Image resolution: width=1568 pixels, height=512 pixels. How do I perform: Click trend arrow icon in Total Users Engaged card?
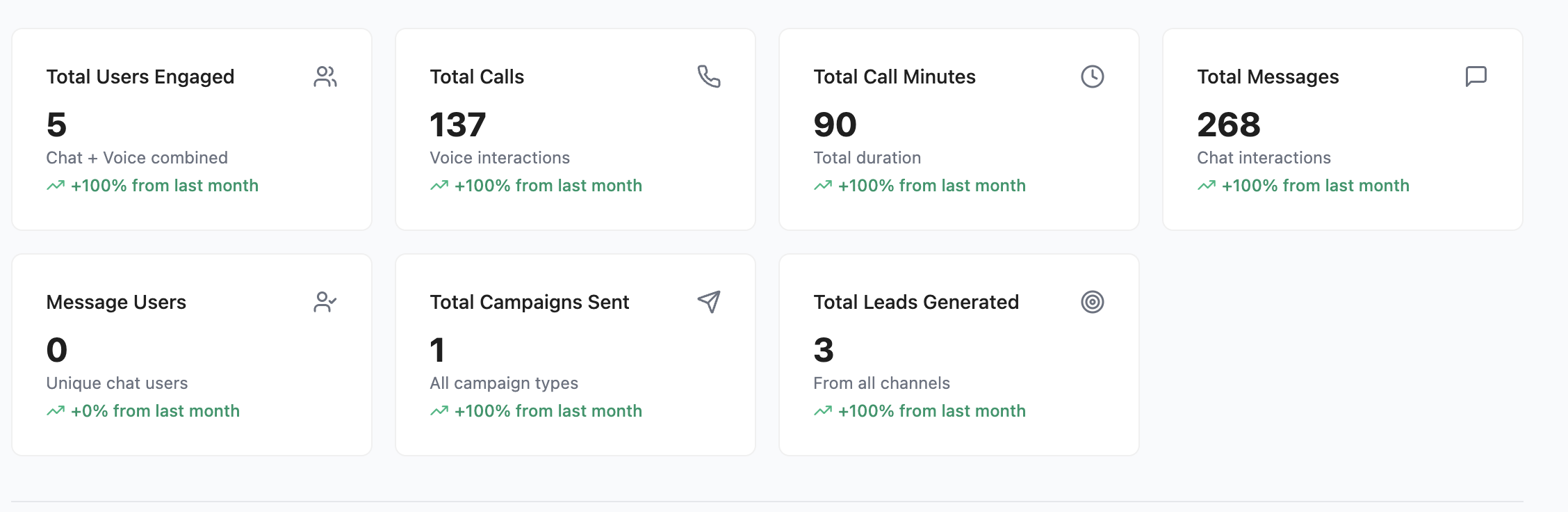coord(56,186)
